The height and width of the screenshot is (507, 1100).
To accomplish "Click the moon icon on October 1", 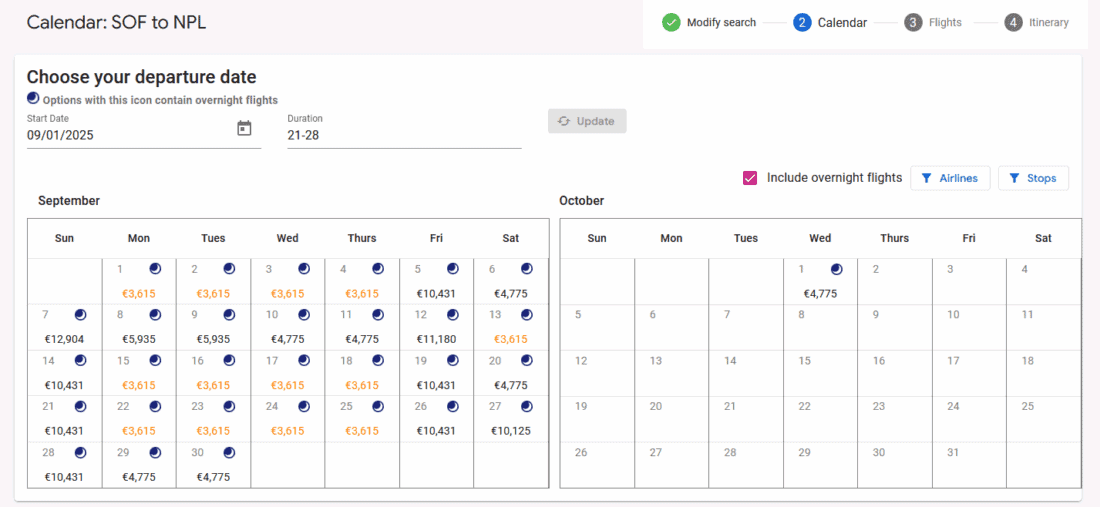I will (836, 269).
